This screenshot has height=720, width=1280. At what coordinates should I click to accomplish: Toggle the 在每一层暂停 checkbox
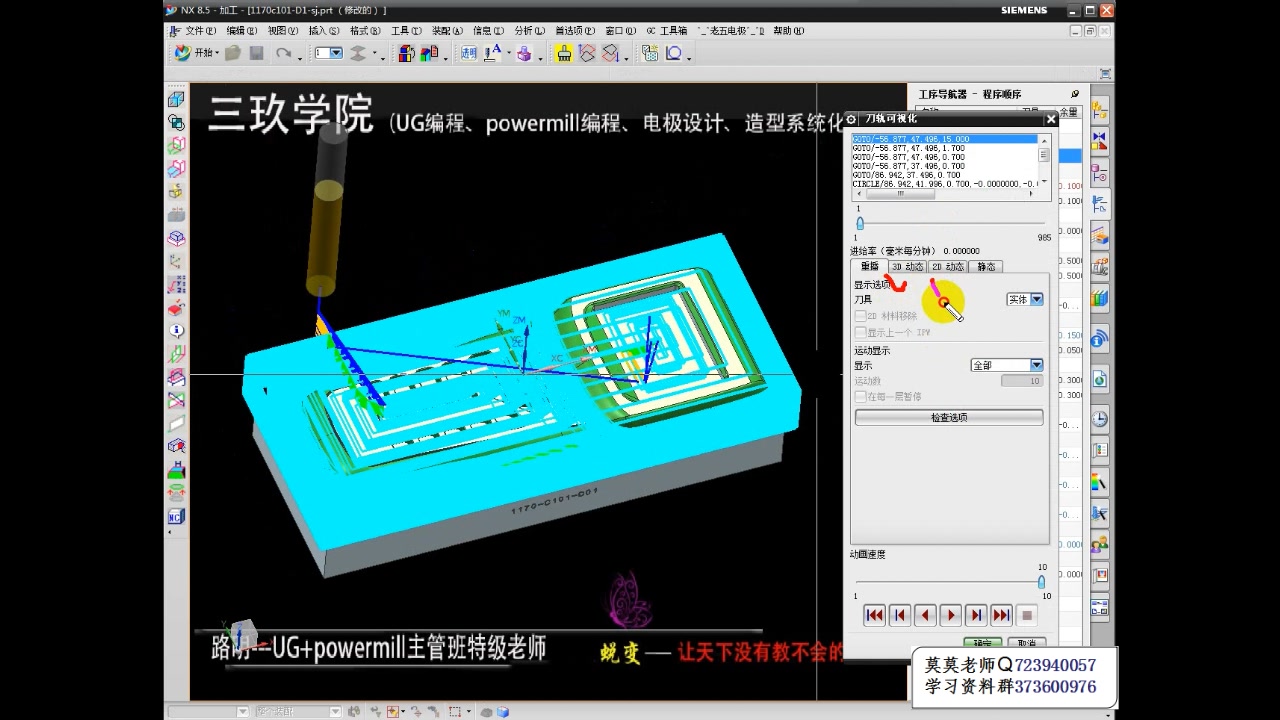click(x=860, y=397)
